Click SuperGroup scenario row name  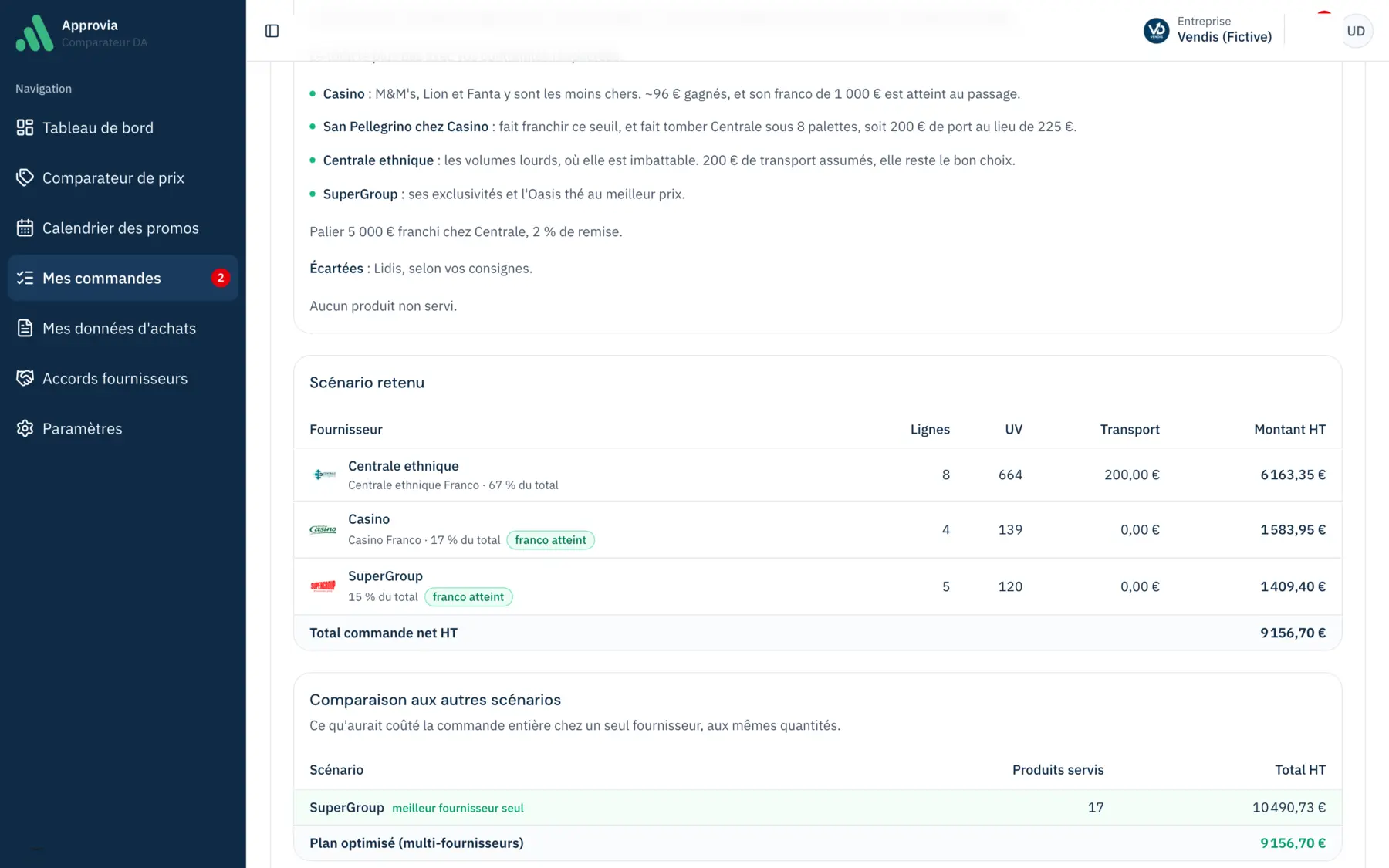[346, 808]
